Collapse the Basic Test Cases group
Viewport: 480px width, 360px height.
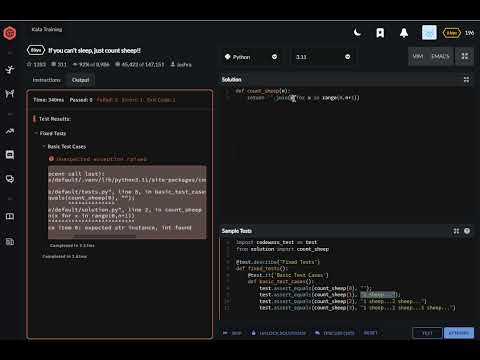pos(64,147)
